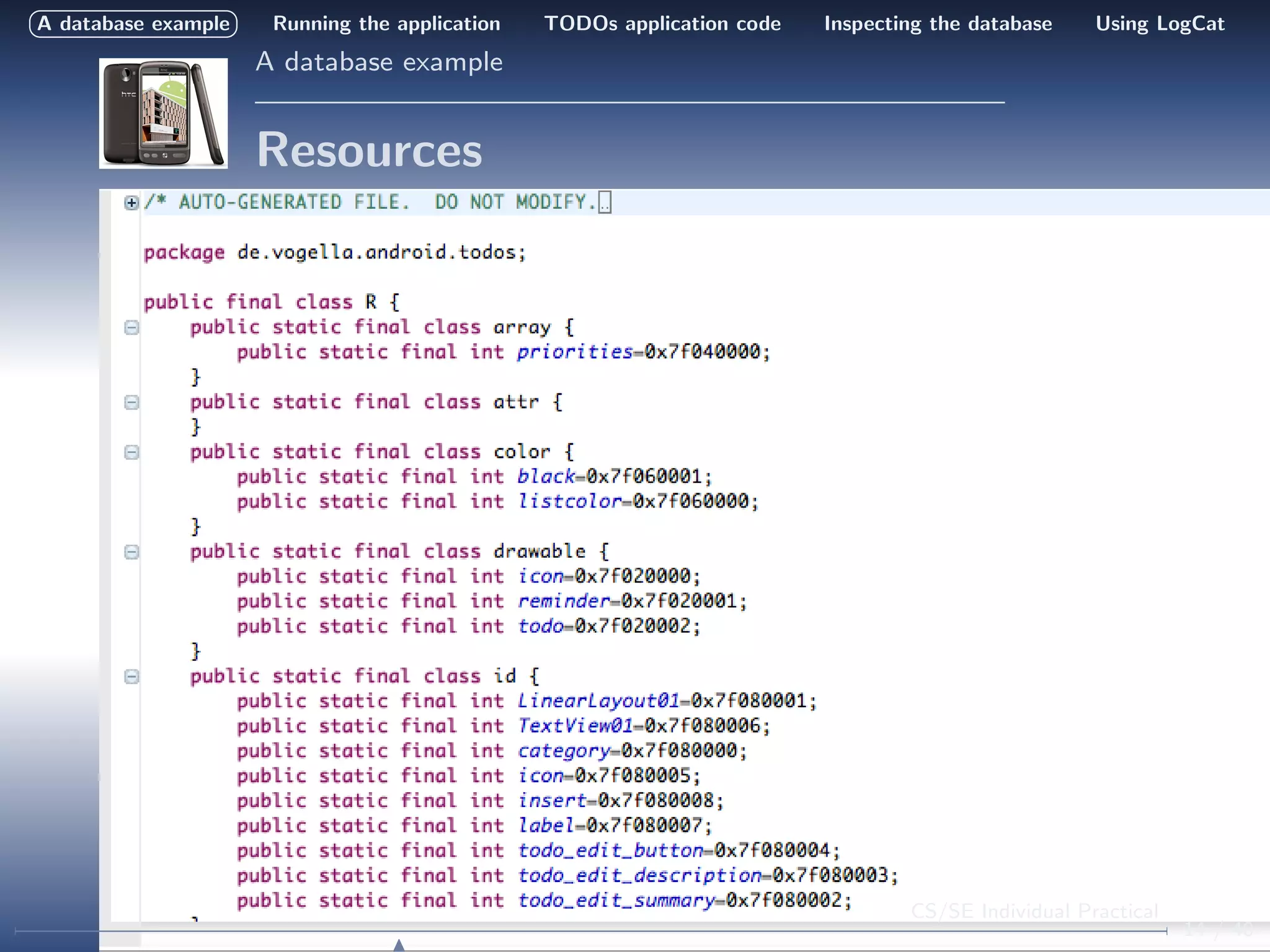This screenshot has width=1270, height=952.
Task: Click the package de.vogella.android.todos line
Action: [x=335, y=252]
